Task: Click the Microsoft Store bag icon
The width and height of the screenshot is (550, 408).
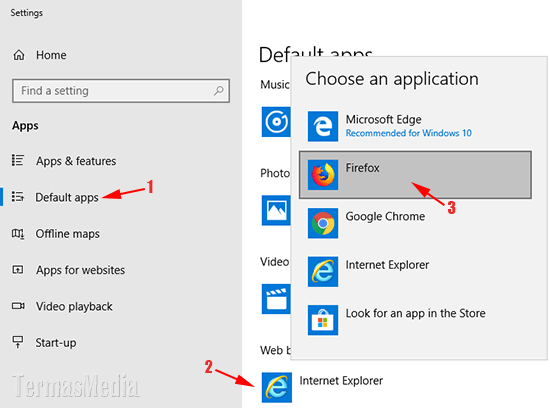Action: tap(323, 320)
